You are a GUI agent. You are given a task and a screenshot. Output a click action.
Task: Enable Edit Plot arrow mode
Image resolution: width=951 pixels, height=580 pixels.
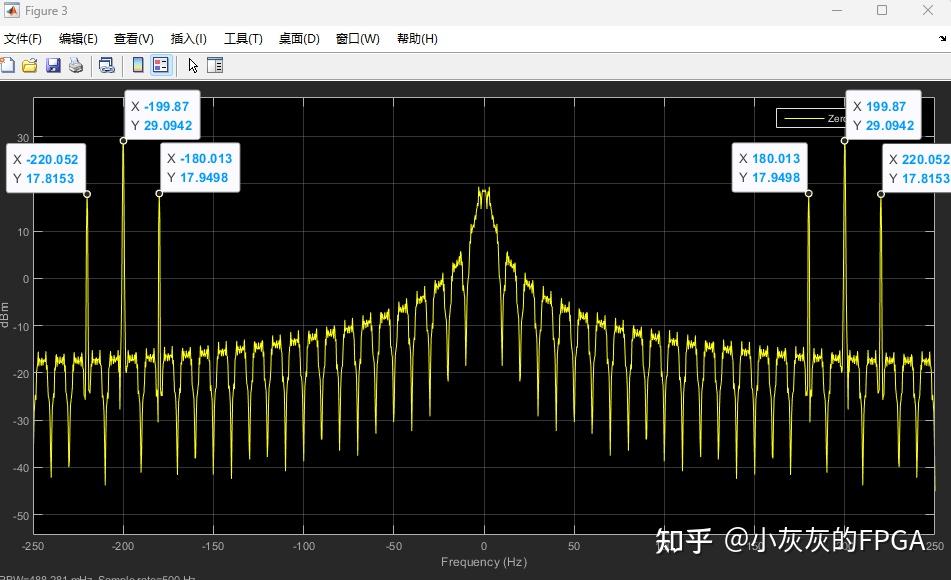point(190,65)
